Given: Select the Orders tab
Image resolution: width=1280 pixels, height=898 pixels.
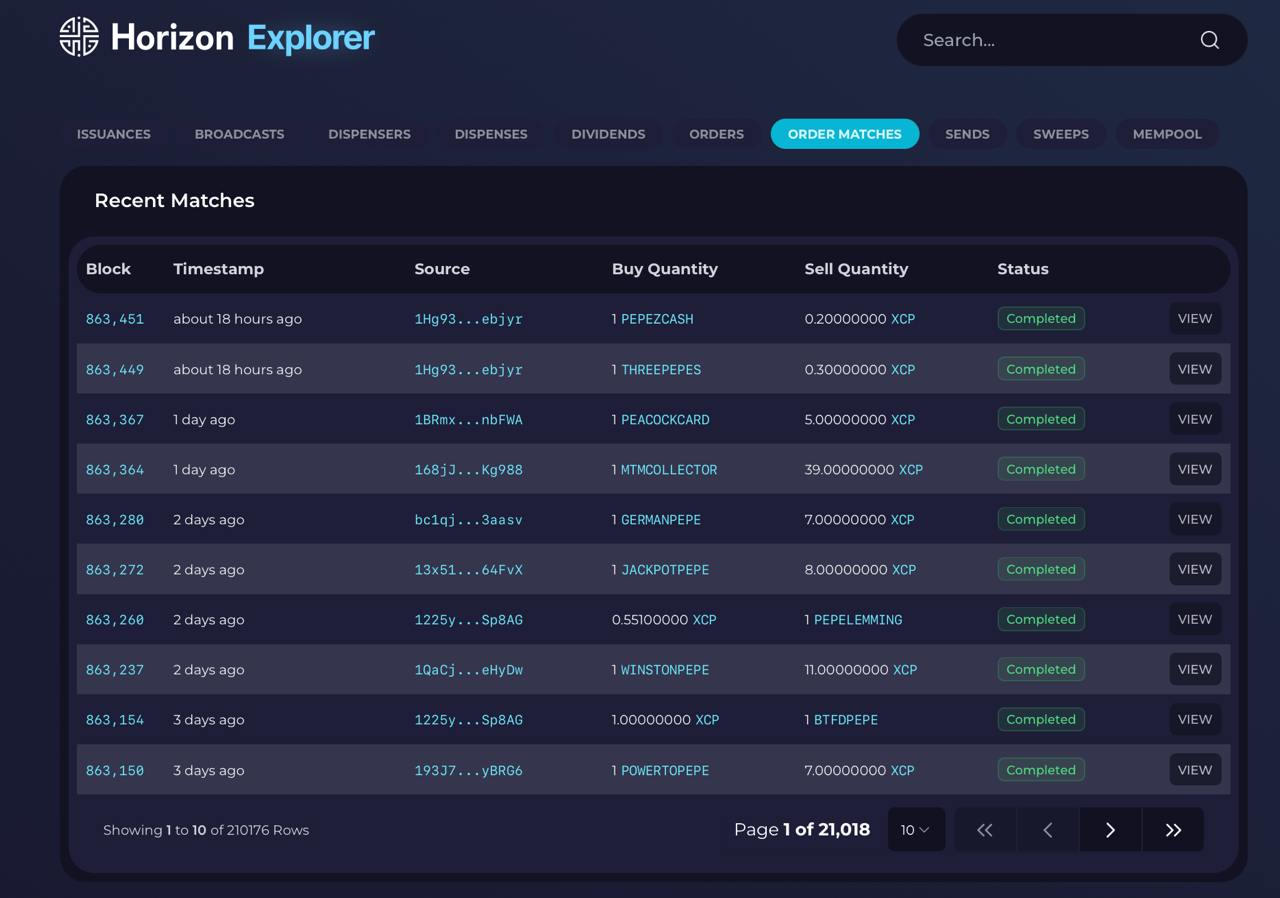Looking at the screenshot, I should [x=716, y=134].
